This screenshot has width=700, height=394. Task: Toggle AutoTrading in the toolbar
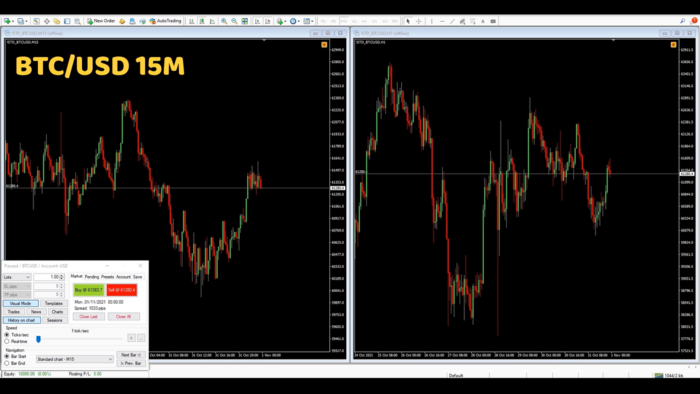pyautogui.click(x=165, y=21)
